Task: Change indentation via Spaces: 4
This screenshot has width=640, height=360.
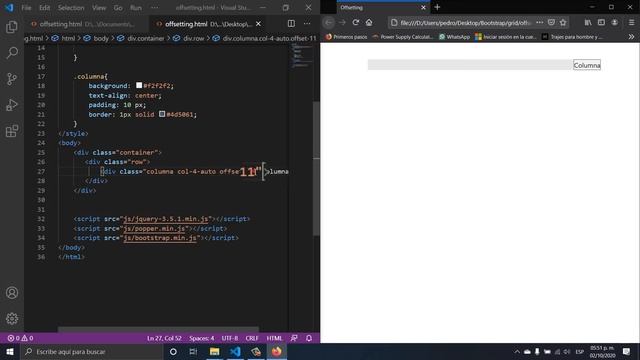Action: coord(202,338)
